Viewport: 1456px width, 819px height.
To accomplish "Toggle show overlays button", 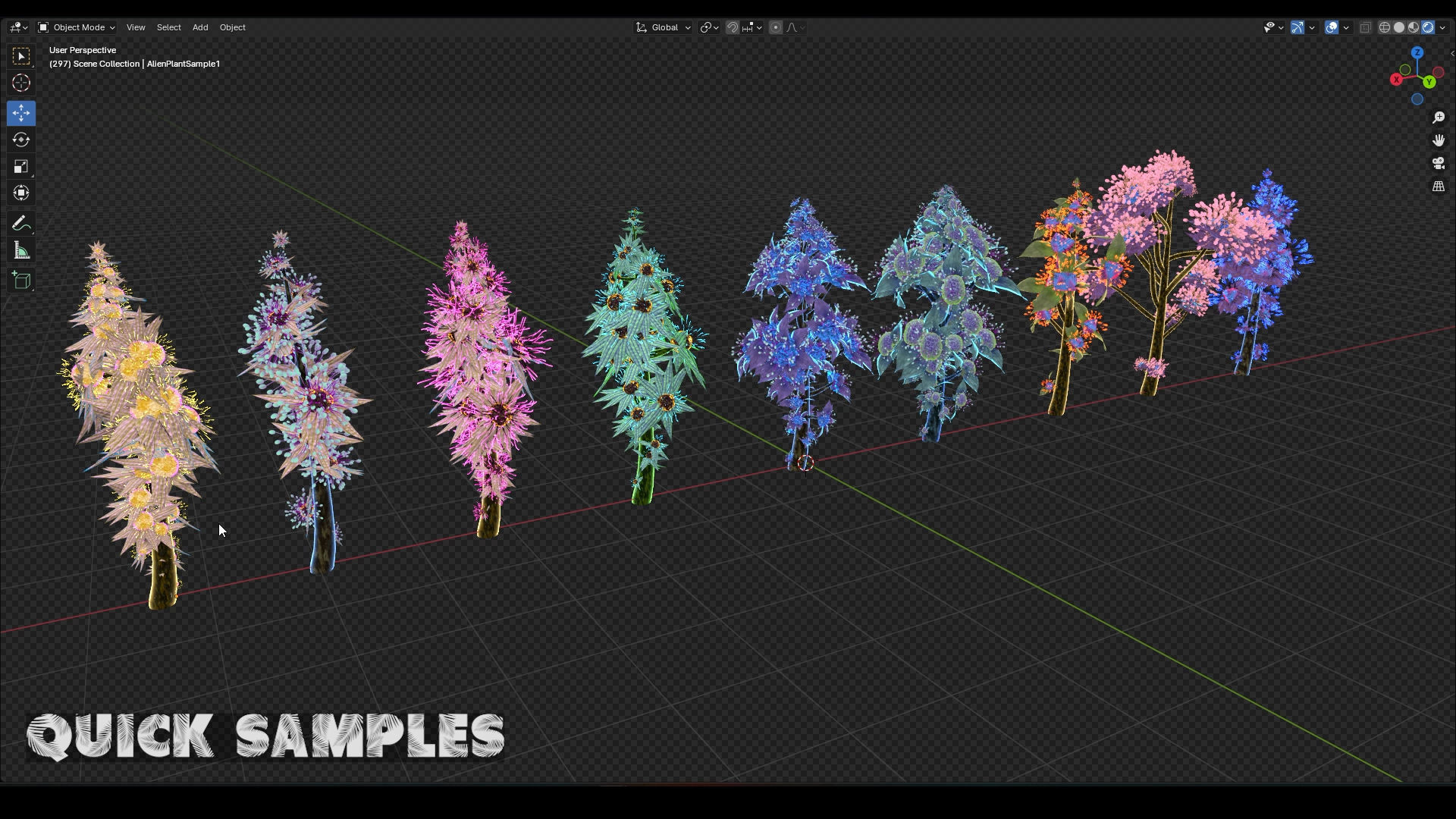I will click(1332, 27).
